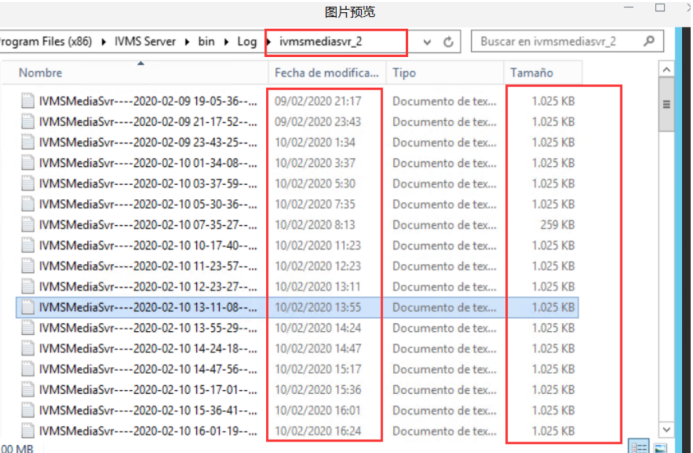Click the search magnifier icon
This screenshot has height=453, width=693.
click(649, 41)
